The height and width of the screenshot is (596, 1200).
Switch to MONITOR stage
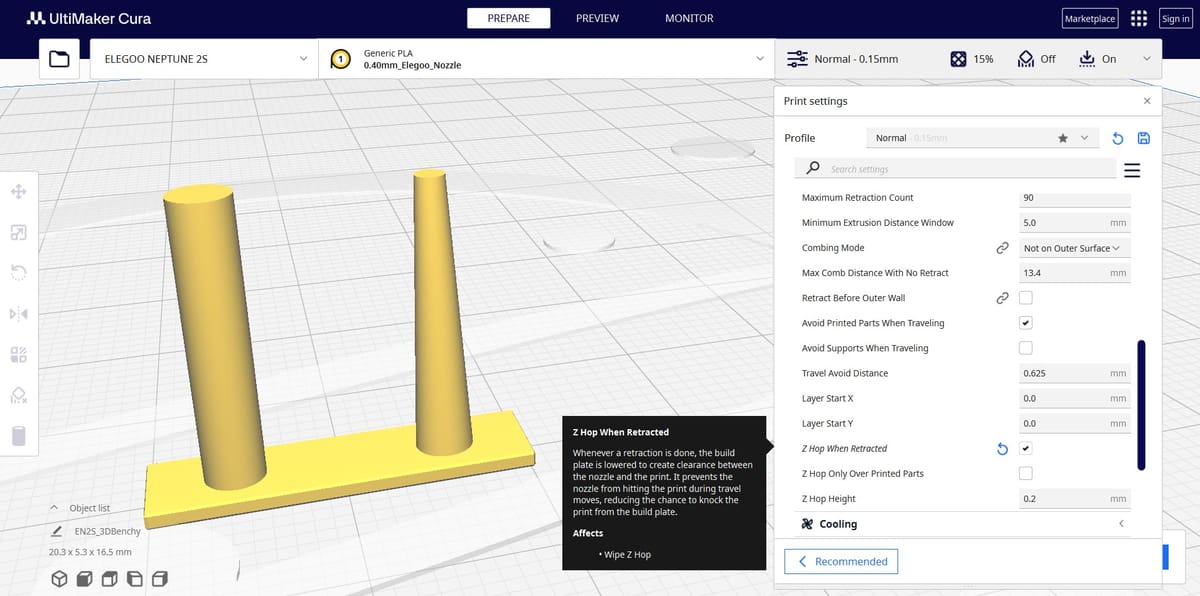point(689,18)
